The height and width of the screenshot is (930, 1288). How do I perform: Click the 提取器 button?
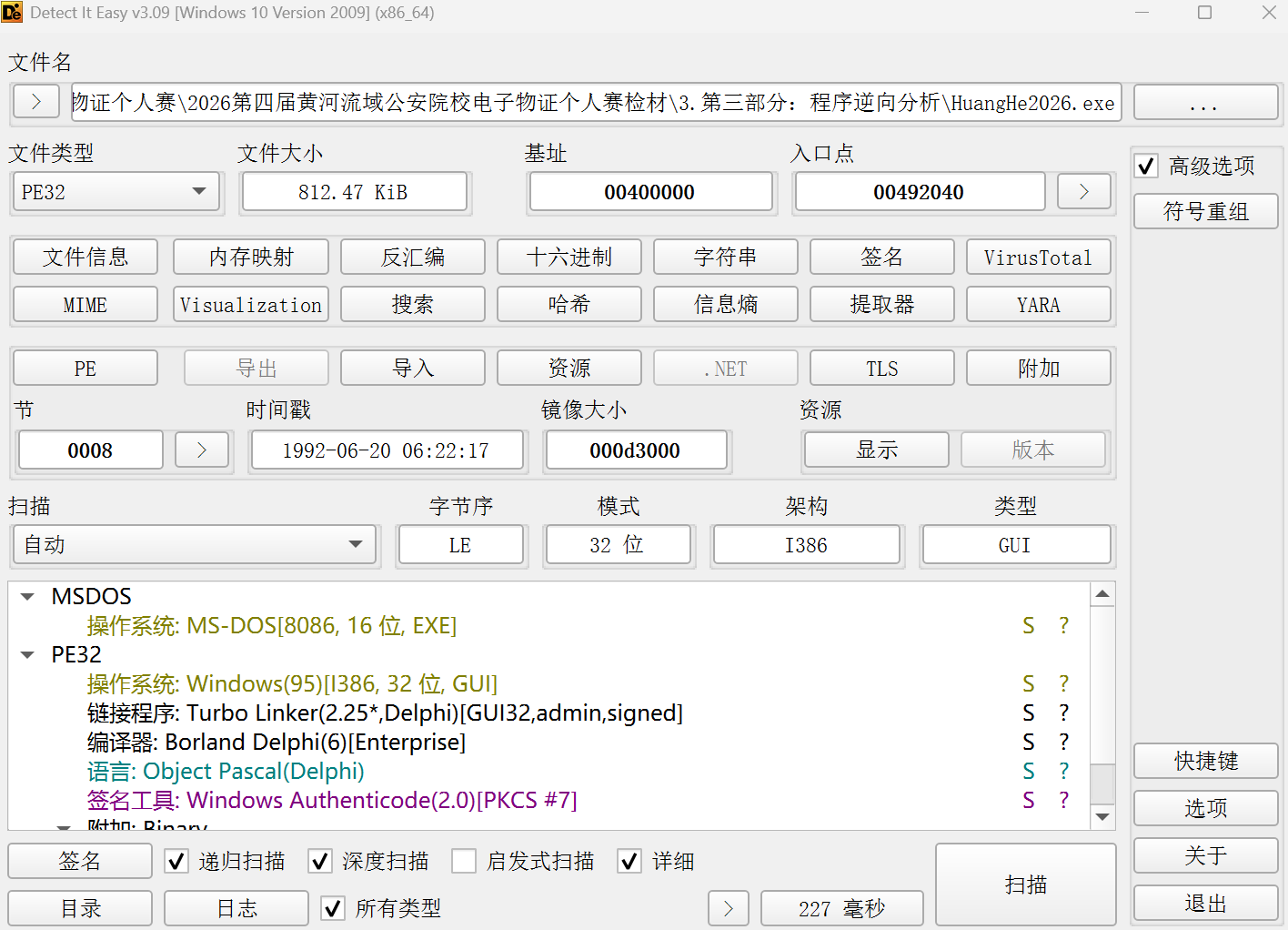pyautogui.click(x=882, y=304)
